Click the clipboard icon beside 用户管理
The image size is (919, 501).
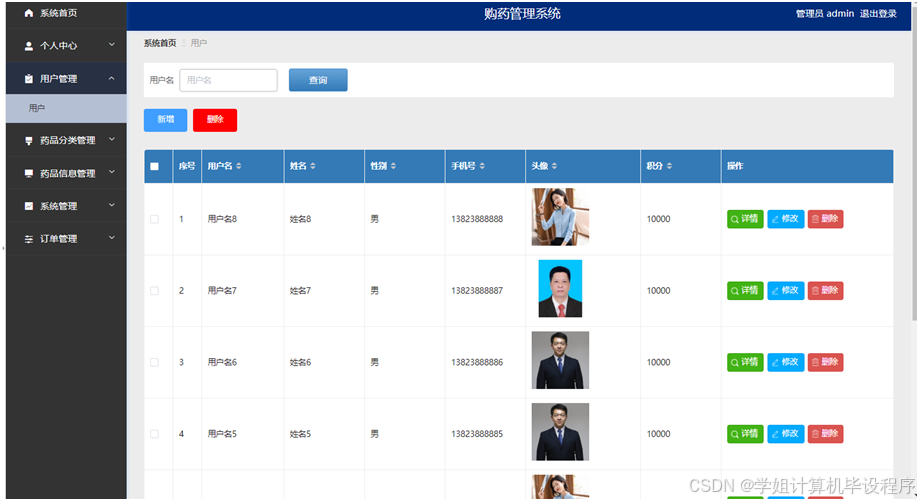28,79
